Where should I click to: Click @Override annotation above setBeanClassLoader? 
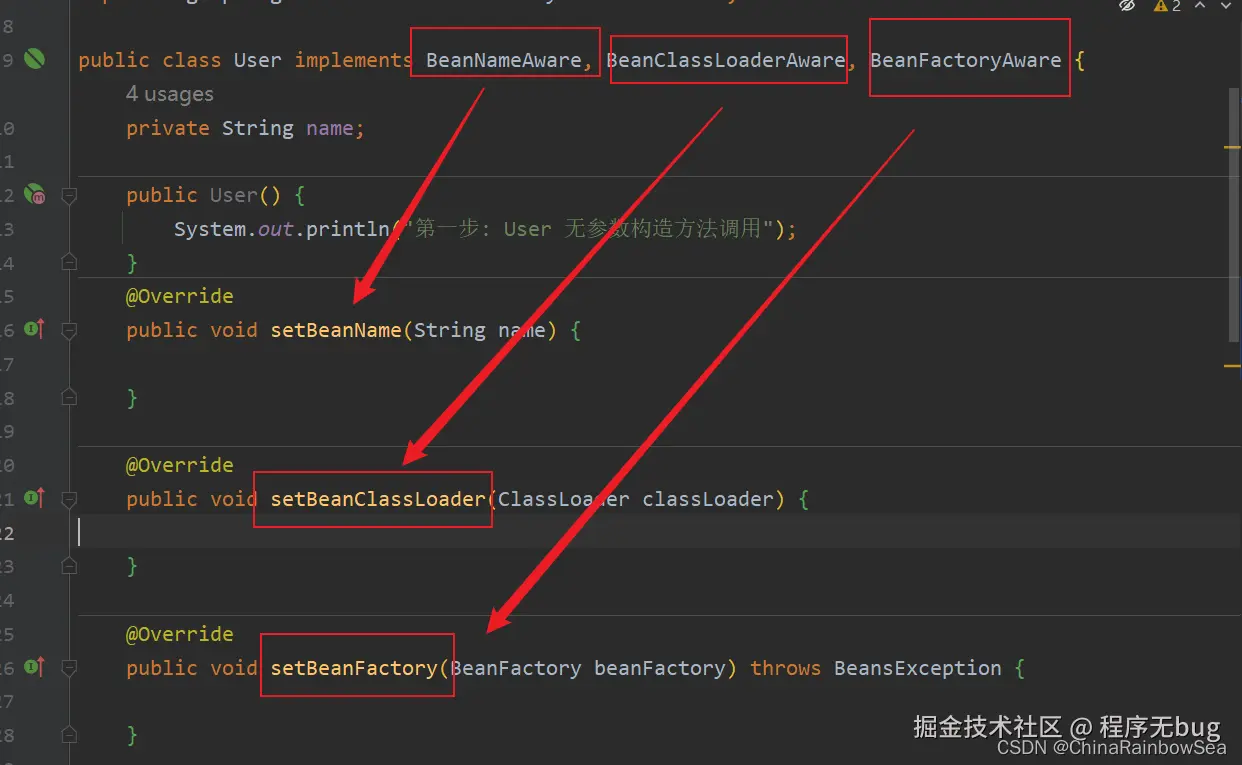click(x=180, y=465)
